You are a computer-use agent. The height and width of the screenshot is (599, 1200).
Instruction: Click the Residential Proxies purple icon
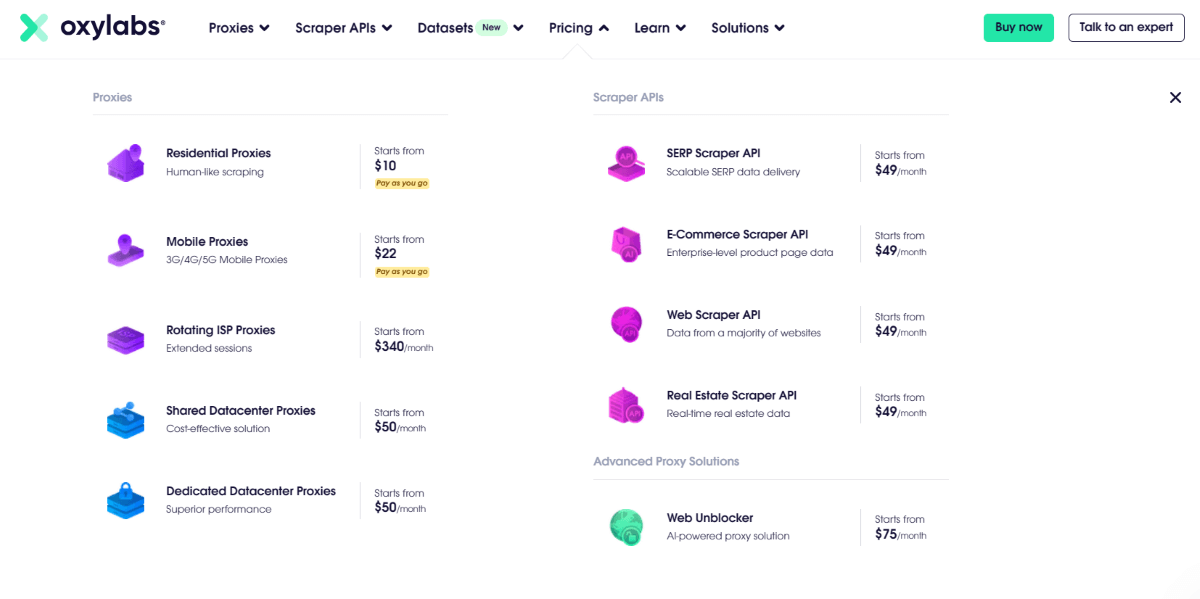126,162
